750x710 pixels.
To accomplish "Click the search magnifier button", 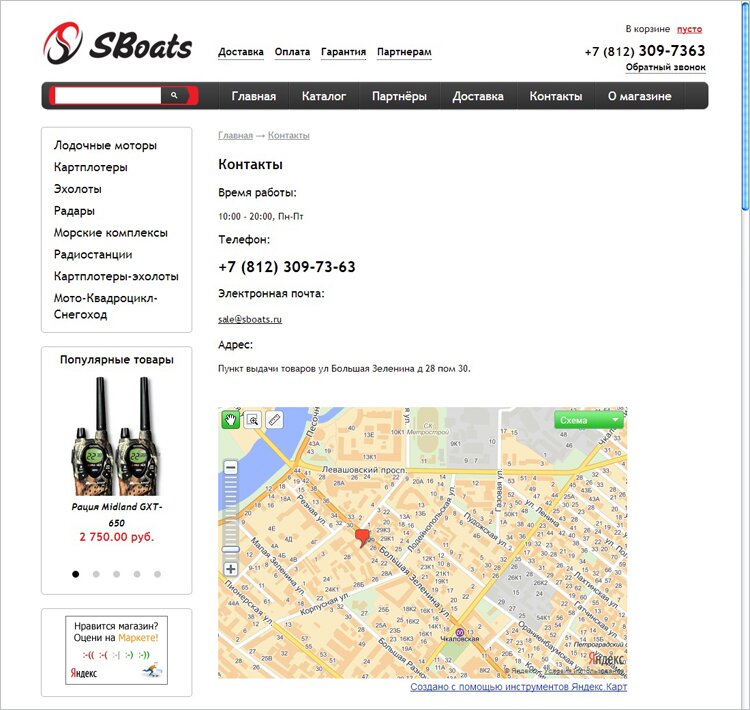I will pyautogui.click(x=175, y=95).
